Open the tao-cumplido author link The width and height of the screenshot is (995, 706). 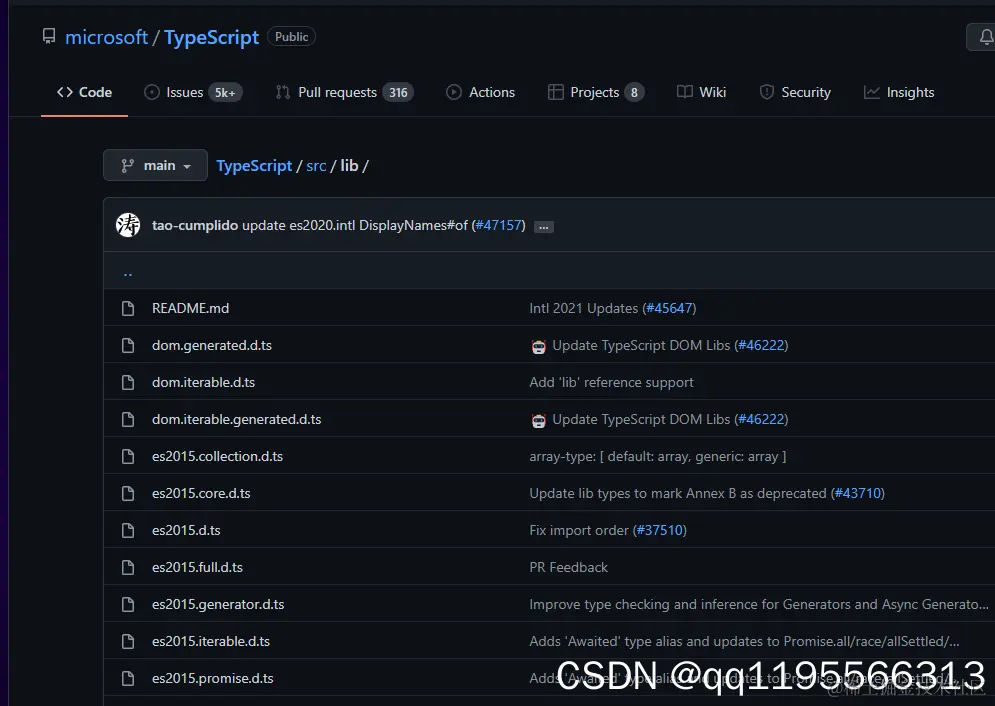(195, 225)
